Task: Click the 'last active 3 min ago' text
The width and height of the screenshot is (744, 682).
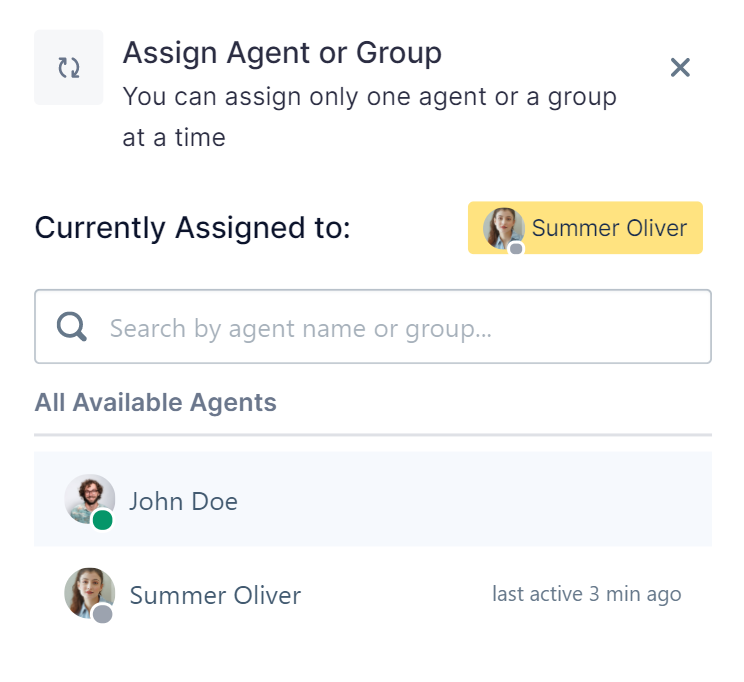Action: (x=586, y=594)
